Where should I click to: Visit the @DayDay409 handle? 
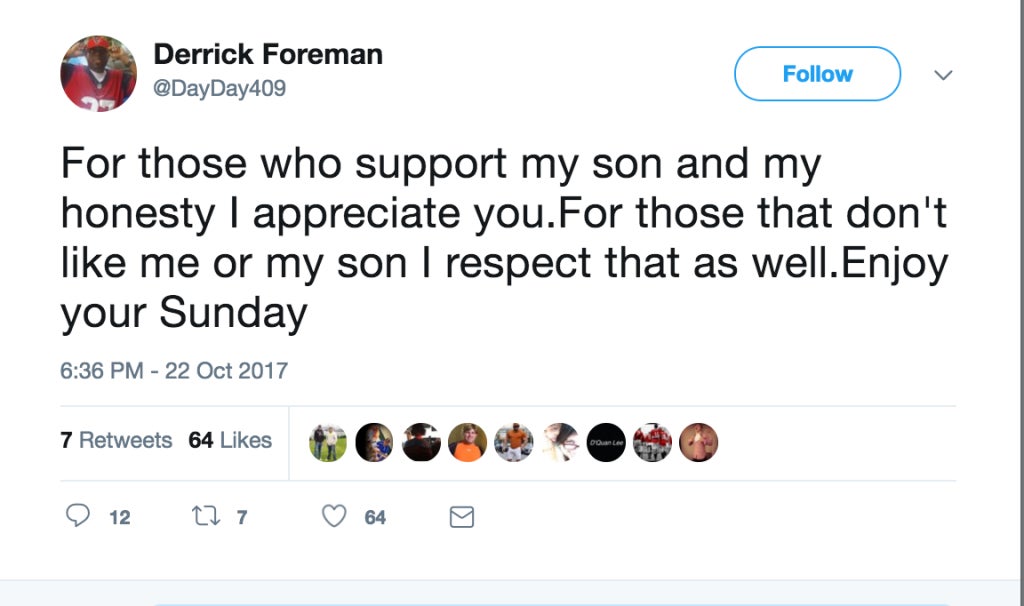(219, 88)
